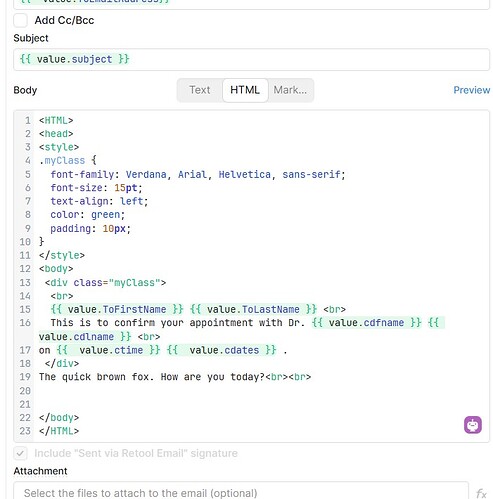Click the closing </style> tag
The width and height of the screenshot is (493, 499).
coord(62,255)
